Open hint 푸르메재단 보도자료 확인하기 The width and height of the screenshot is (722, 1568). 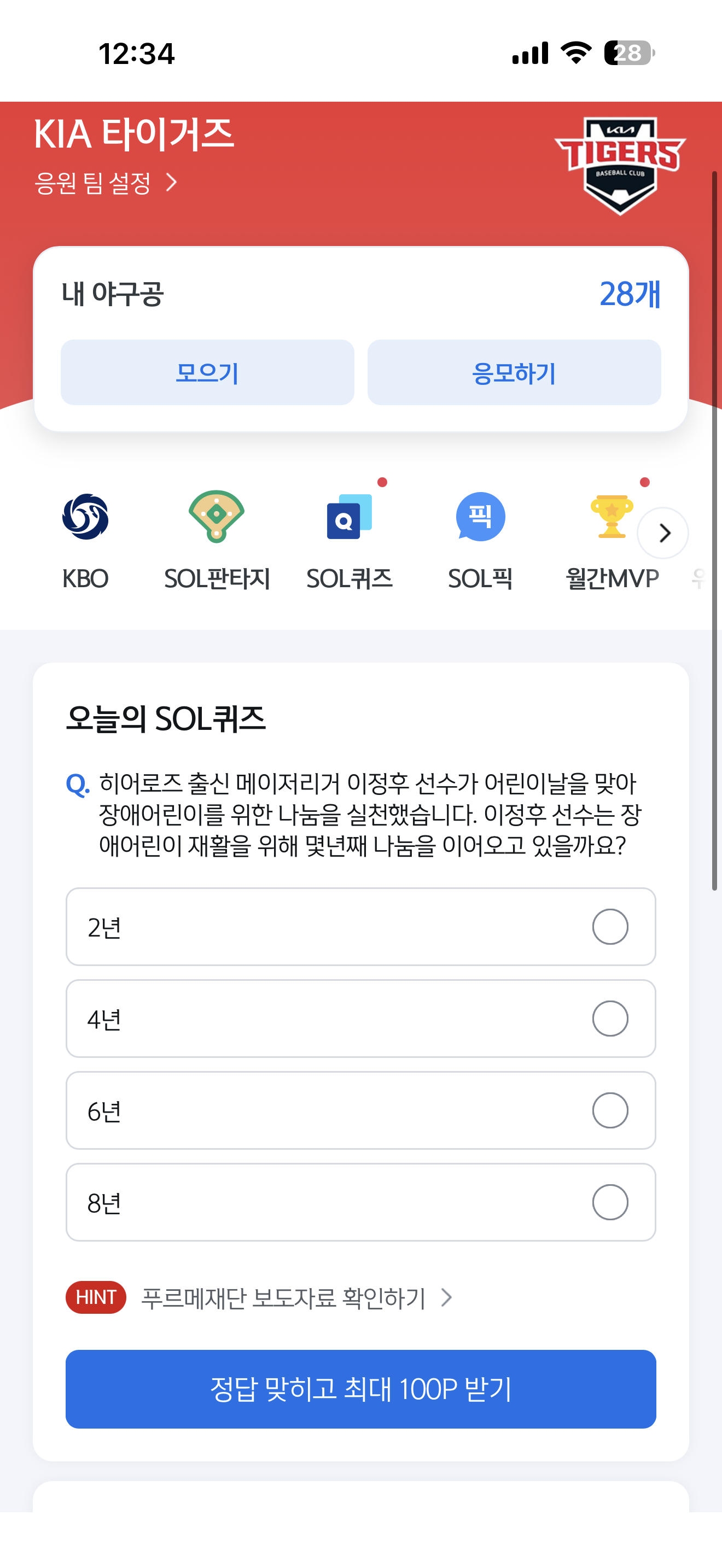coord(296,1298)
